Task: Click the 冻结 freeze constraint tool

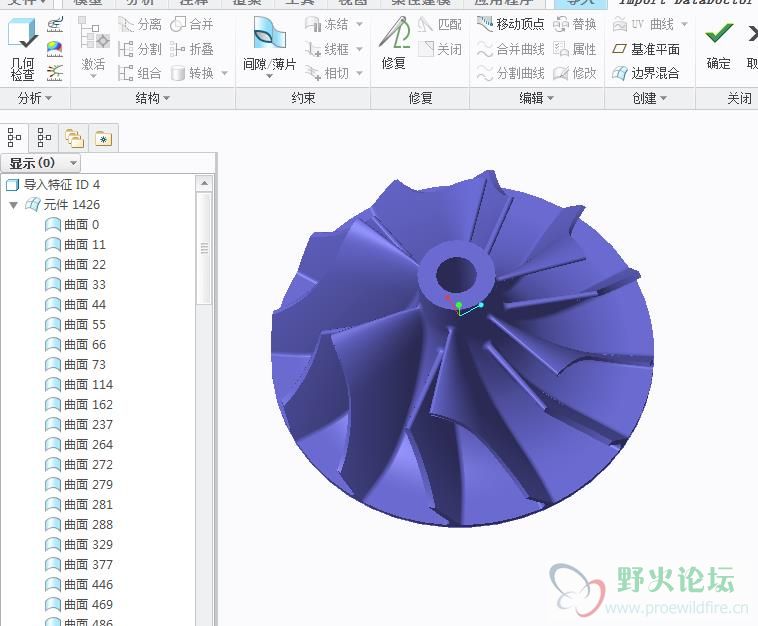Action: 327,24
